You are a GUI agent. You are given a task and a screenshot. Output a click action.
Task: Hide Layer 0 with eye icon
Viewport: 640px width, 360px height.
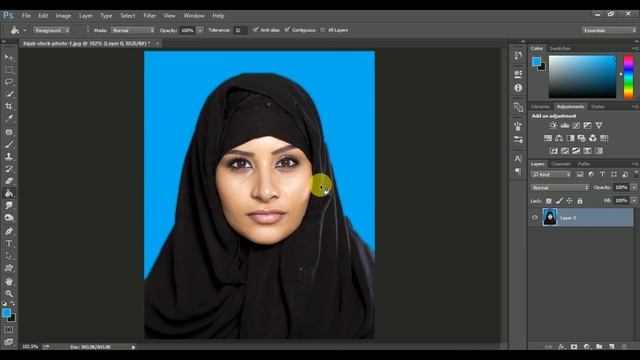coord(535,218)
